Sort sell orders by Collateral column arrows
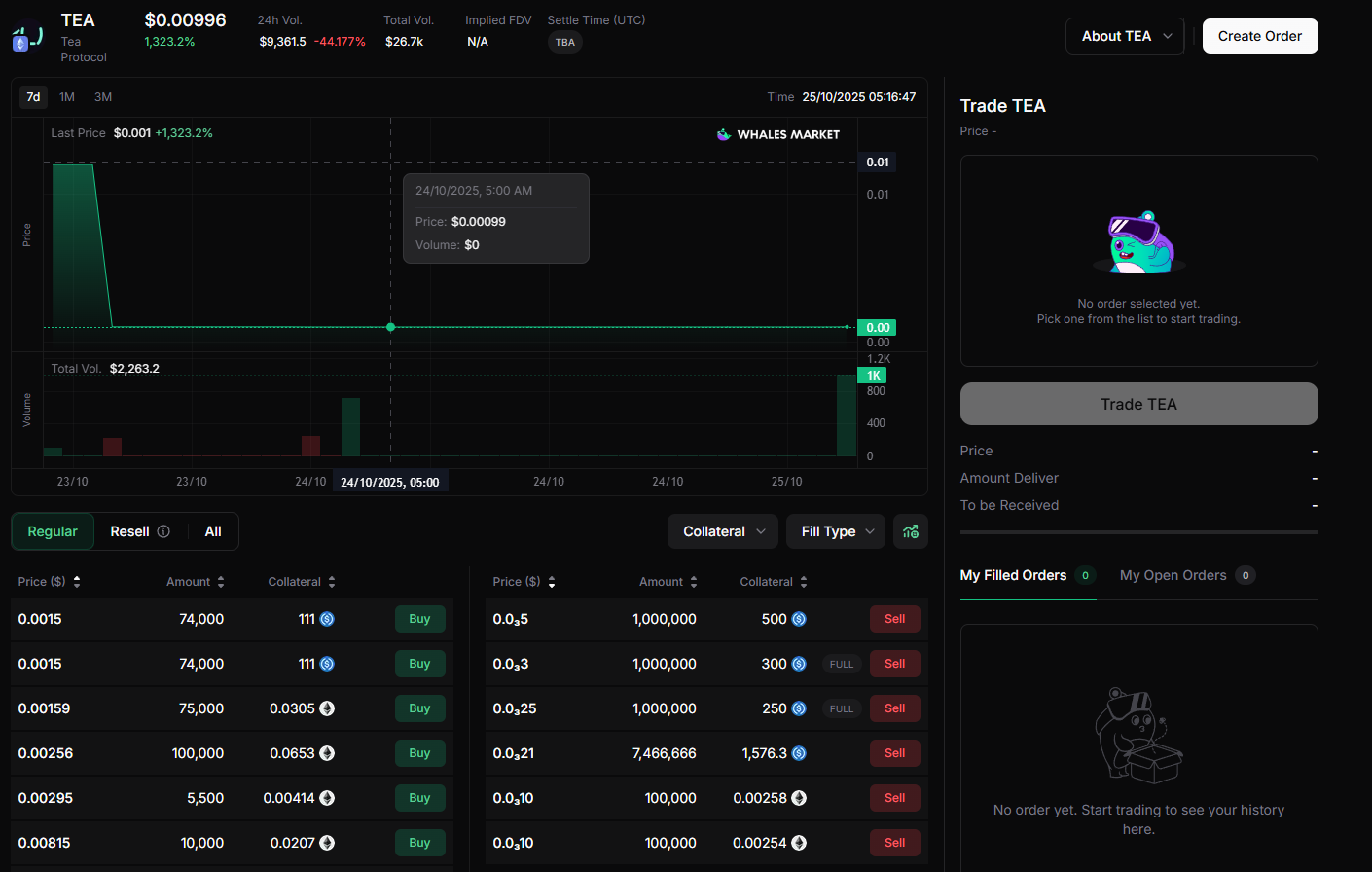 point(804,582)
